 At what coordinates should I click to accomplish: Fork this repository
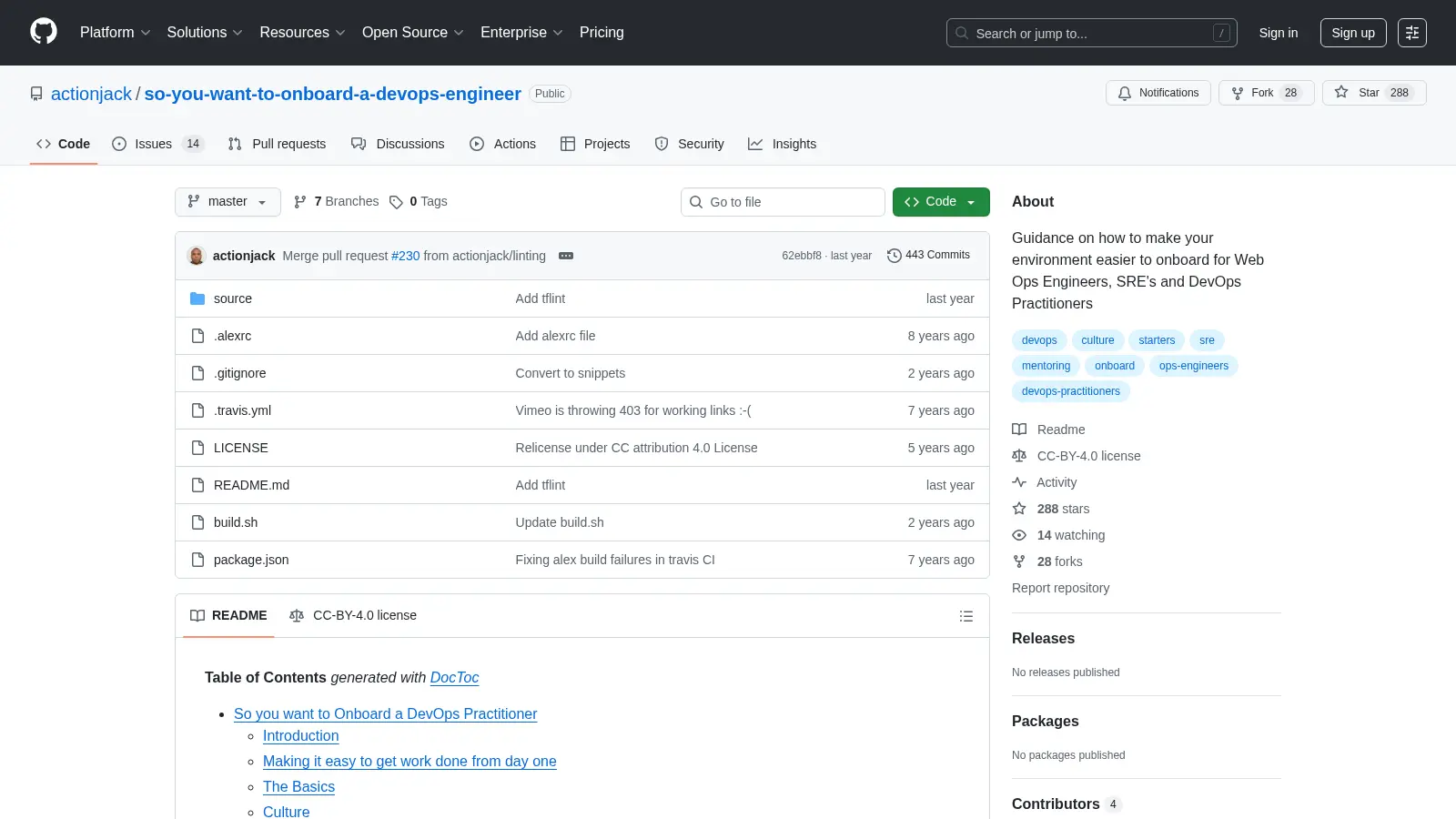(1266, 93)
